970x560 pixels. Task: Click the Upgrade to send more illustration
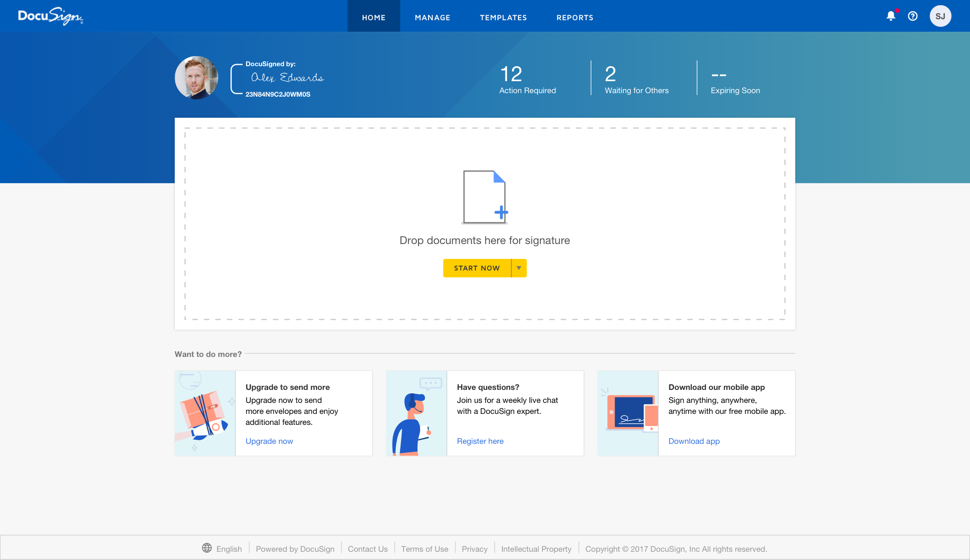click(x=205, y=413)
